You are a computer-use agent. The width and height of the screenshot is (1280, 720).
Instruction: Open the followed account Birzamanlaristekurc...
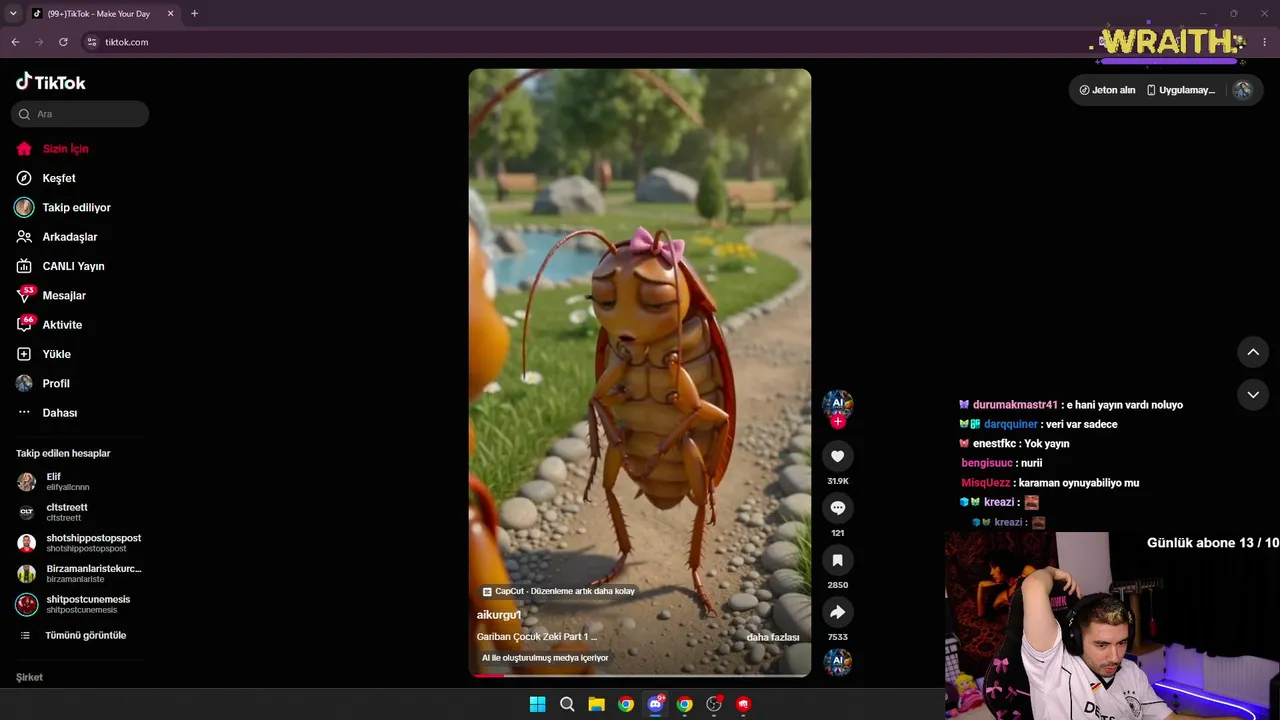click(x=80, y=574)
